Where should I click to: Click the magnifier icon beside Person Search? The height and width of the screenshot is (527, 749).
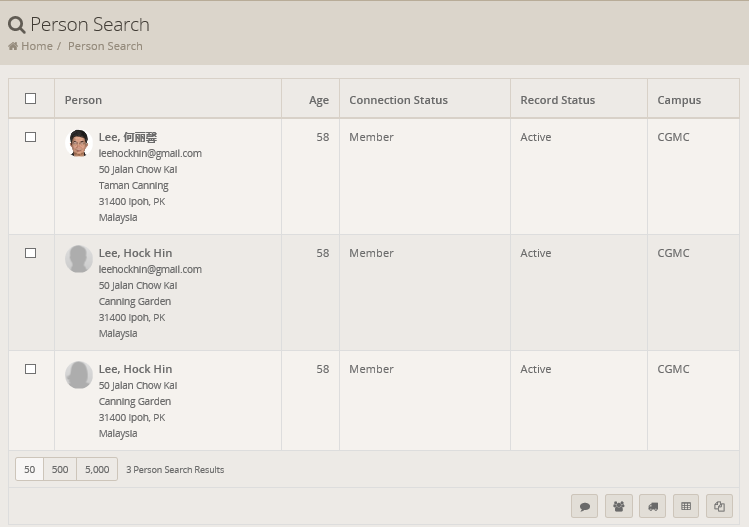[16, 25]
